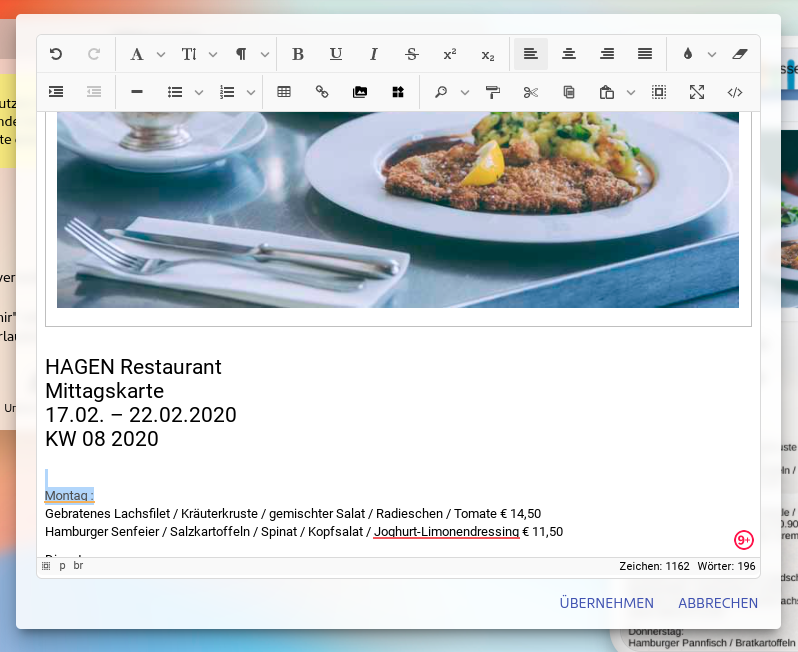
Task: Open the text color drop tool
Action: point(688,54)
